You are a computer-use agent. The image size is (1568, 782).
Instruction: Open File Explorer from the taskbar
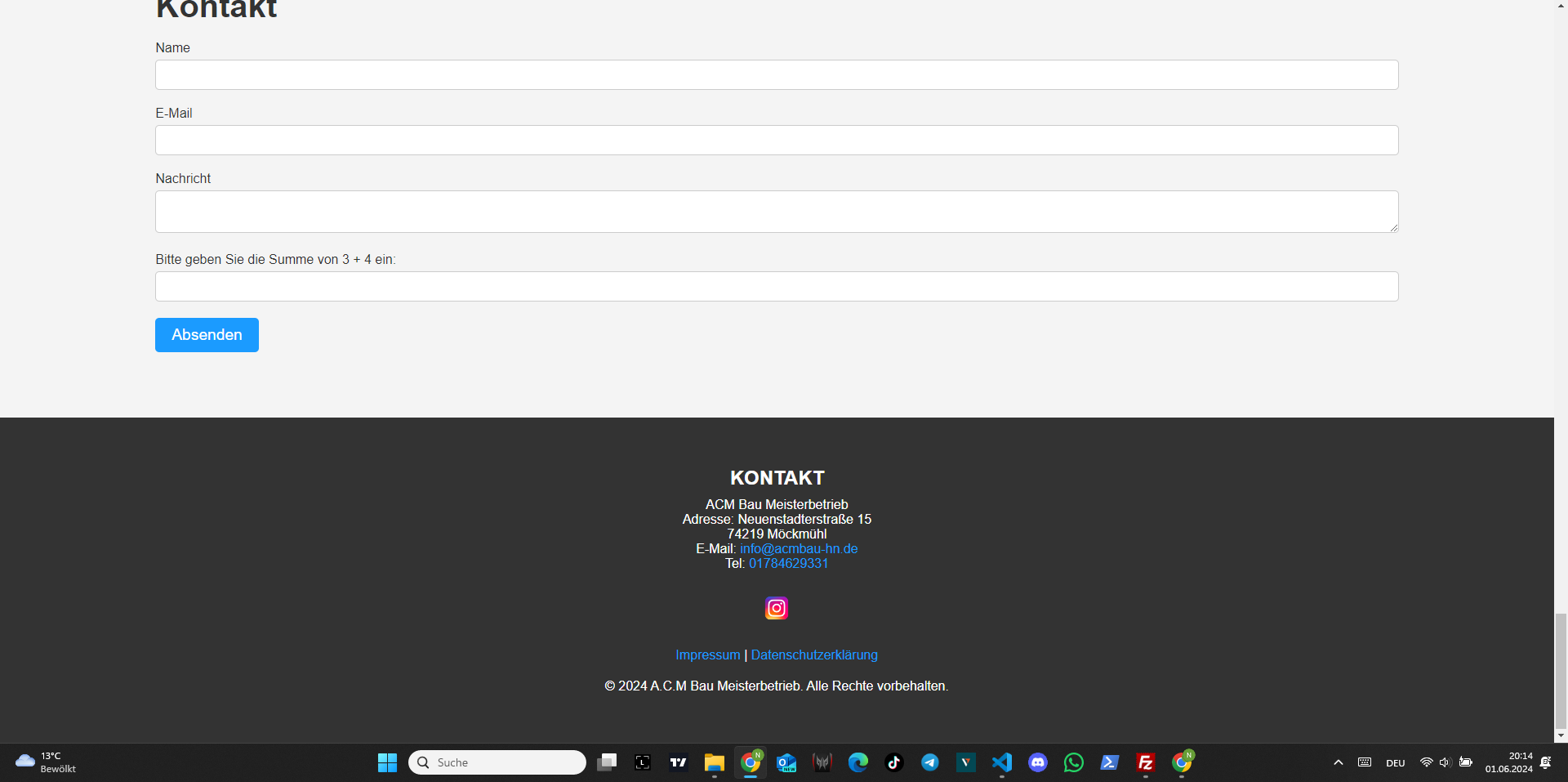coord(714,762)
